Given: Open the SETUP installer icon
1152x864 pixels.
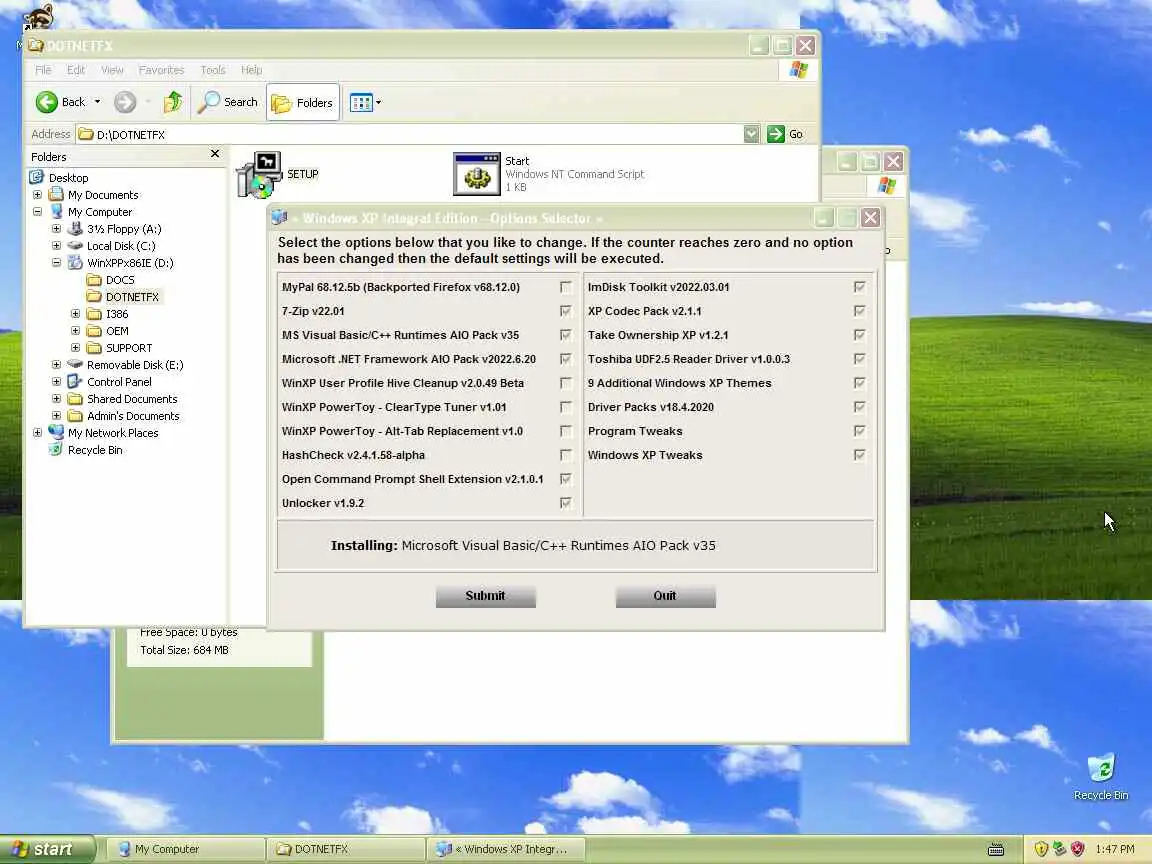Looking at the screenshot, I should pos(258,174).
